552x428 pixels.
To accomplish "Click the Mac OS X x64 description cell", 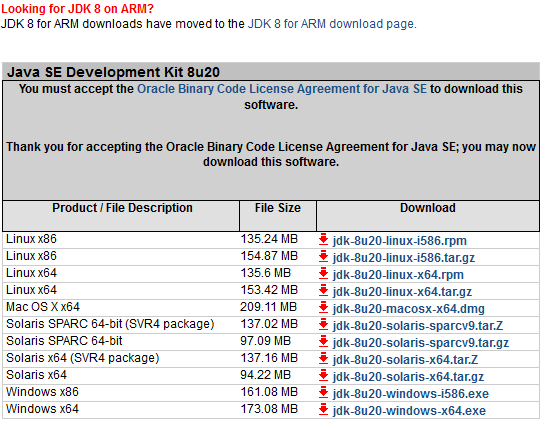I will [121, 307].
